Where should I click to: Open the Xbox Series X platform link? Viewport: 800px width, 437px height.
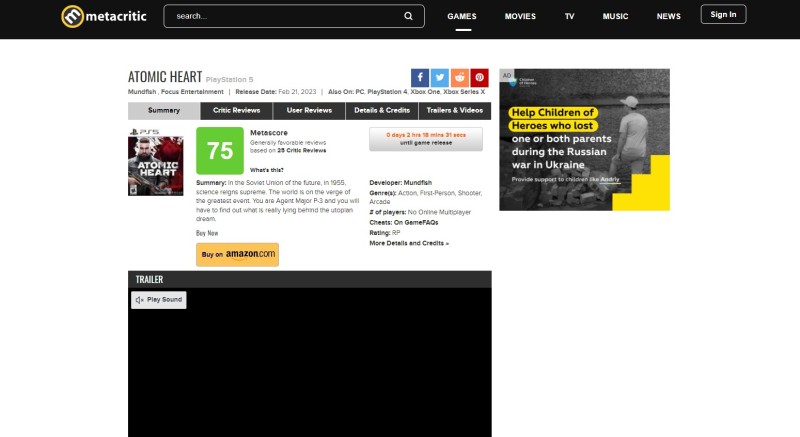point(464,92)
